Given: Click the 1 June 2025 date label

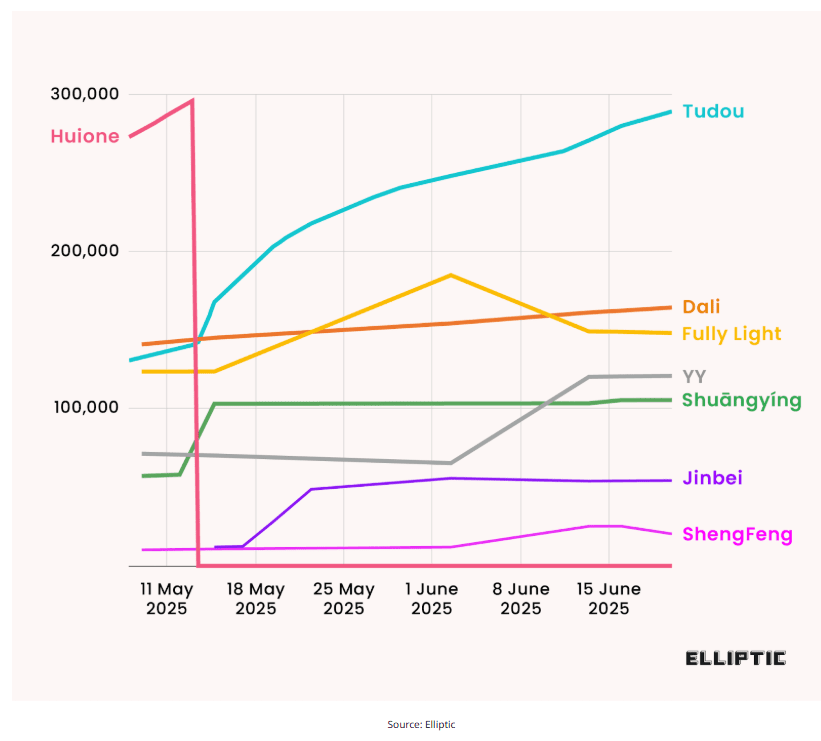Looking at the screenshot, I should coord(432,599).
